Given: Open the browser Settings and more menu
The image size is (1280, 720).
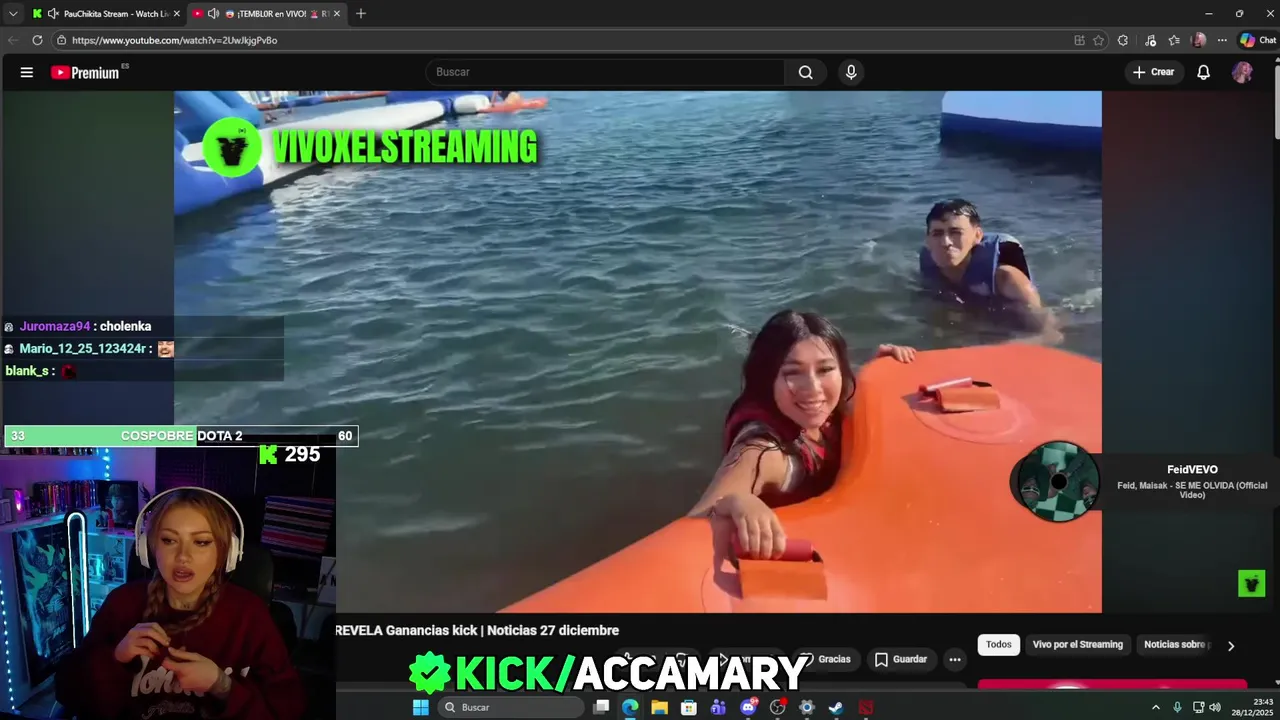Looking at the screenshot, I should [1222, 40].
